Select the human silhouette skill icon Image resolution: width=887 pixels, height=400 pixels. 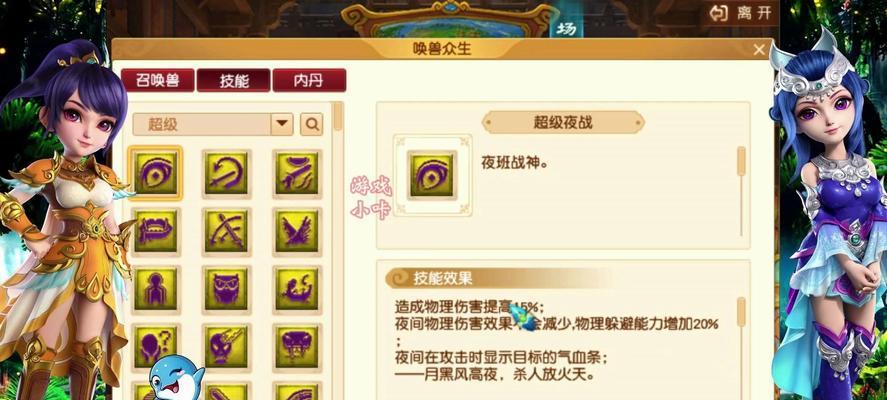point(156,289)
